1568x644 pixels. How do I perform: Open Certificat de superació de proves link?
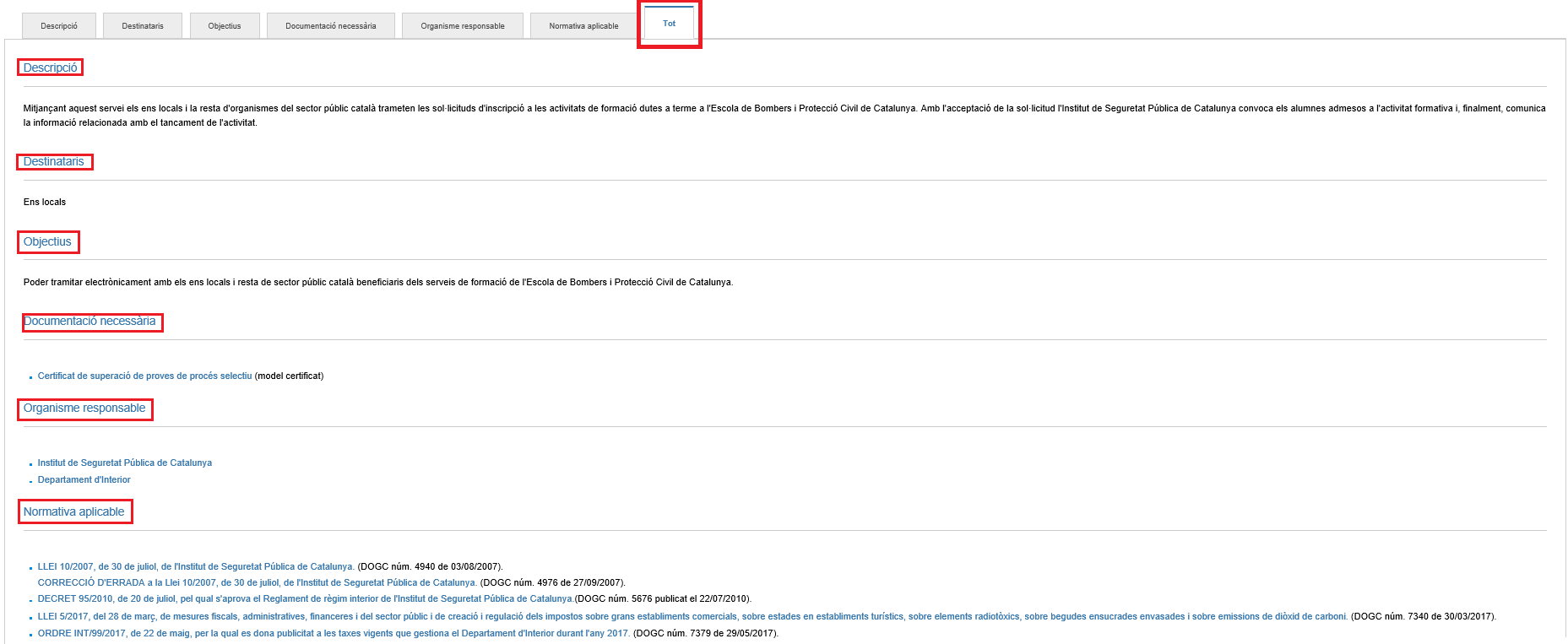(x=144, y=376)
